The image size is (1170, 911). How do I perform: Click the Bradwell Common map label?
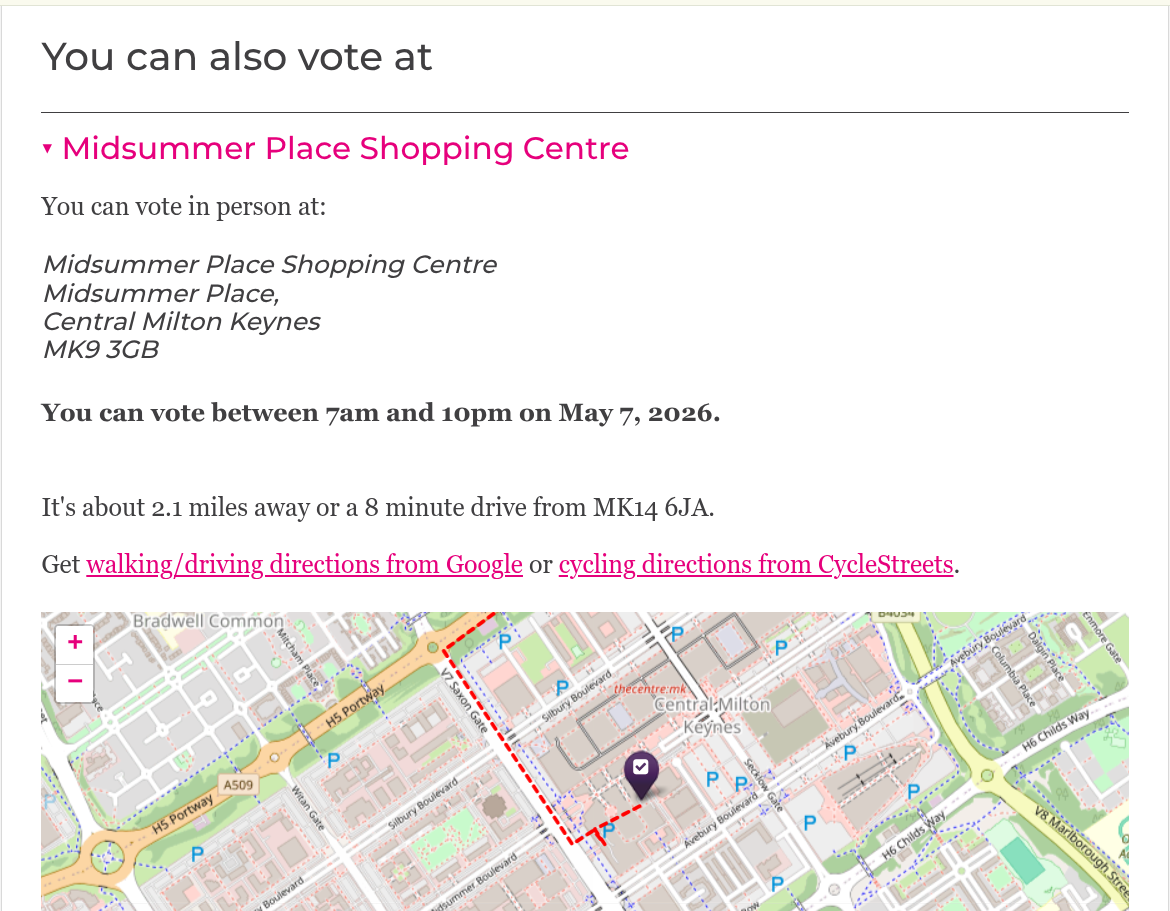208,621
